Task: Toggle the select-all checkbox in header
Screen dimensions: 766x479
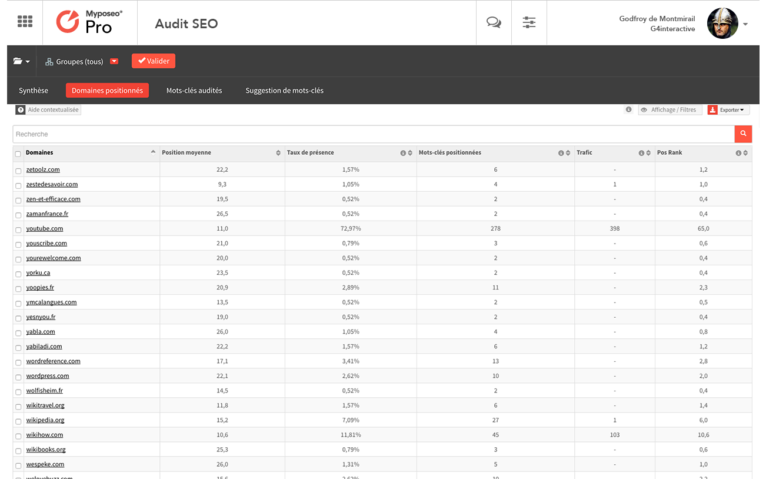Action: point(18,154)
